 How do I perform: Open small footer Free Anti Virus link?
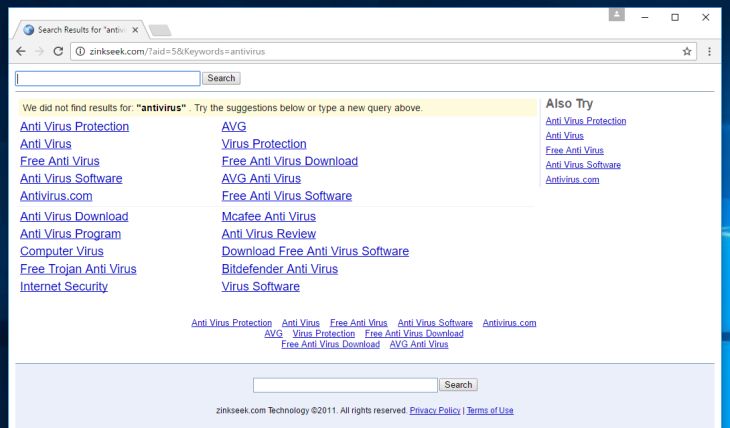pos(358,323)
